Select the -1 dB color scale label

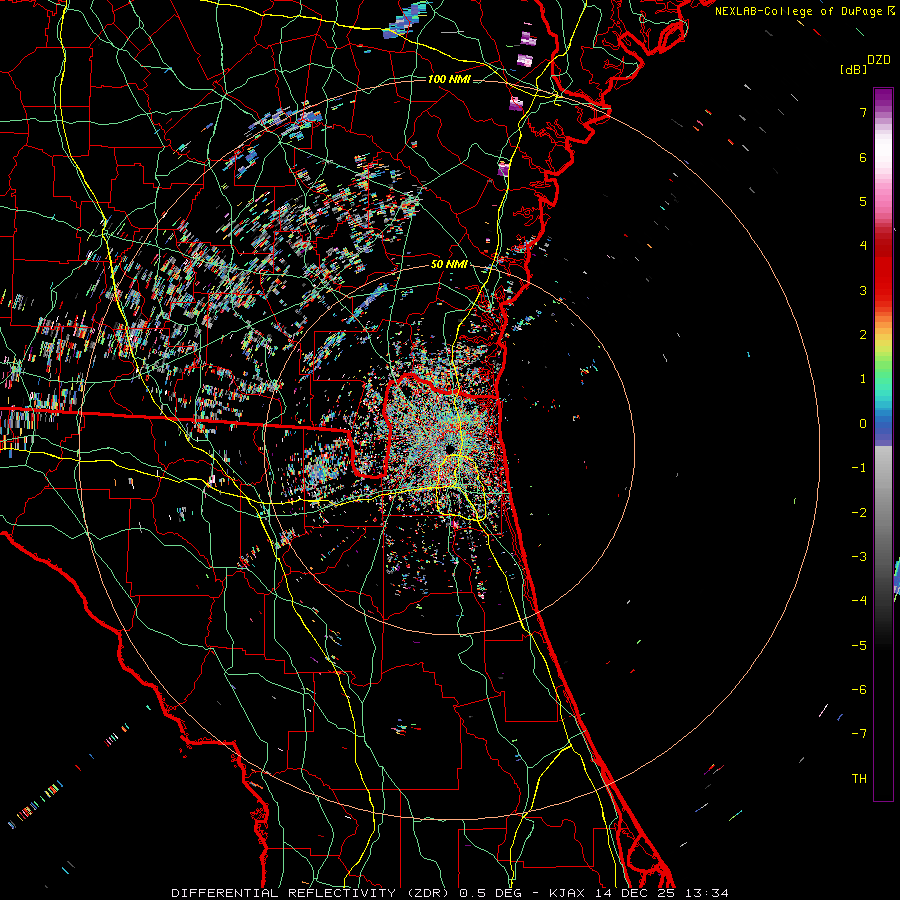tap(859, 468)
